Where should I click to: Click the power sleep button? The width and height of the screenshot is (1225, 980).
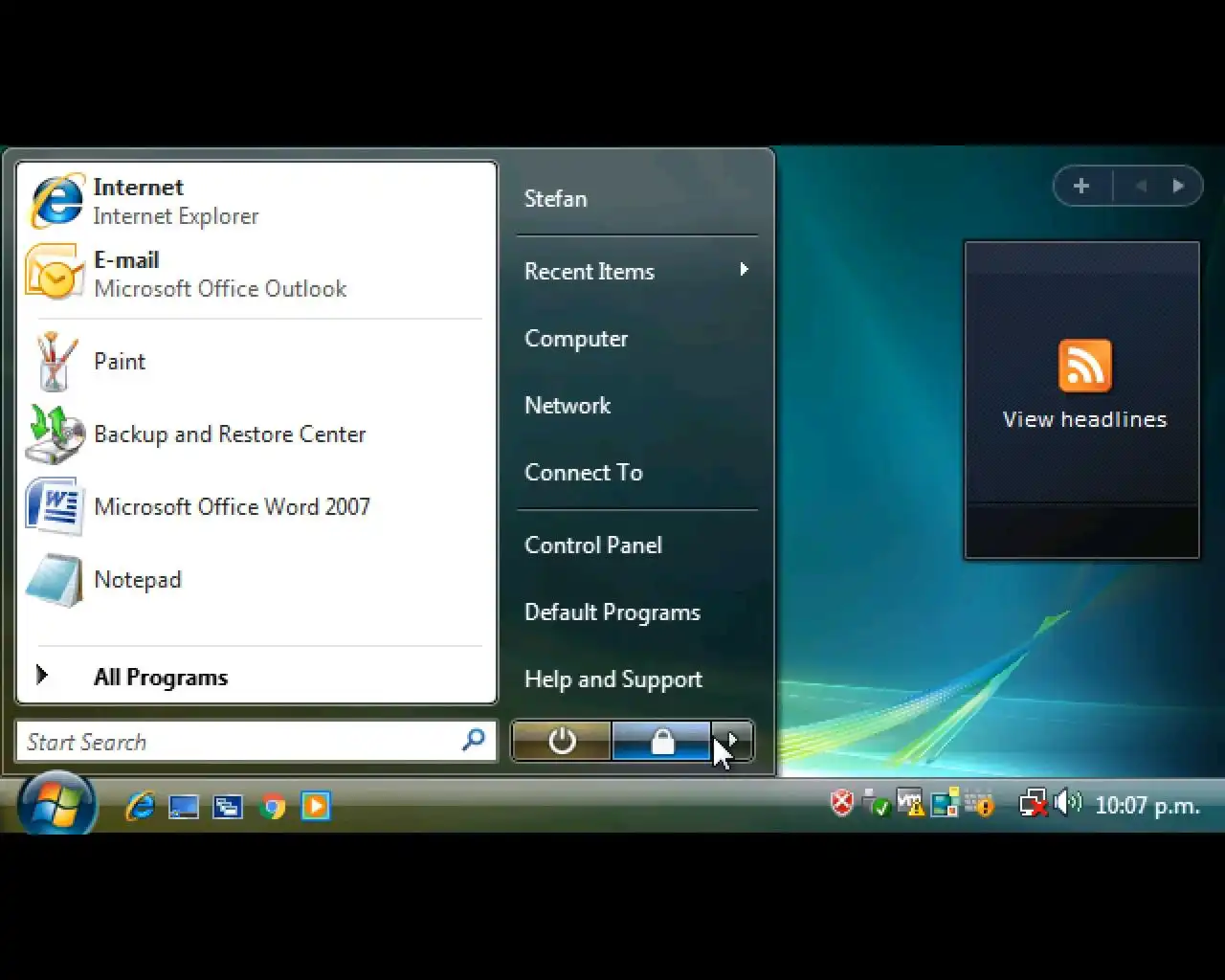pos(562,741)
